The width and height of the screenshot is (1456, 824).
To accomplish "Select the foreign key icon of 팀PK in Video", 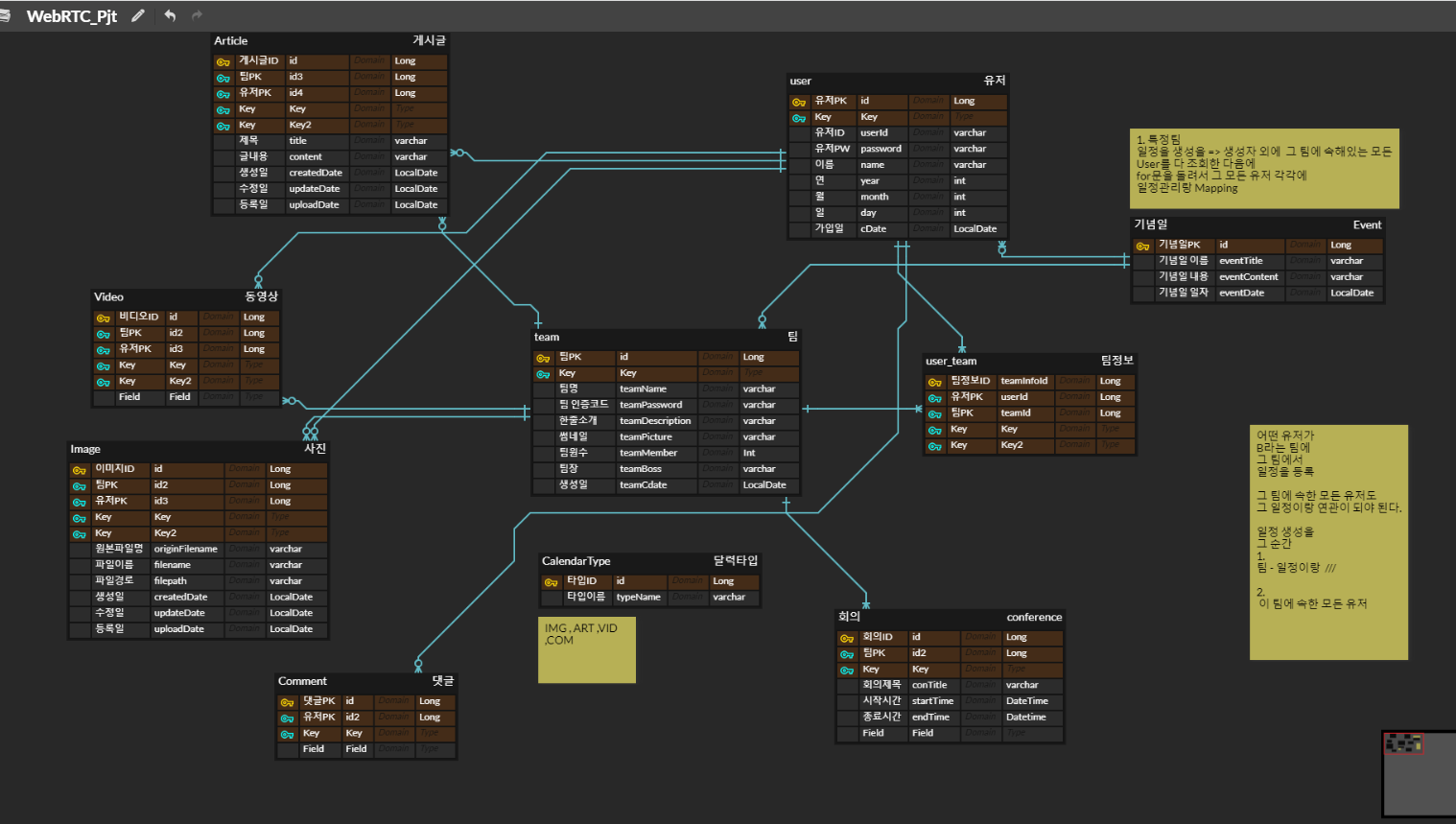I will click(103, 334).
